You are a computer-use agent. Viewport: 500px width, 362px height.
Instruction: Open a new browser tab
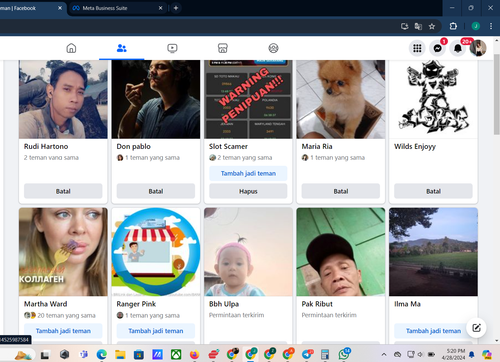tap(176, 8)
